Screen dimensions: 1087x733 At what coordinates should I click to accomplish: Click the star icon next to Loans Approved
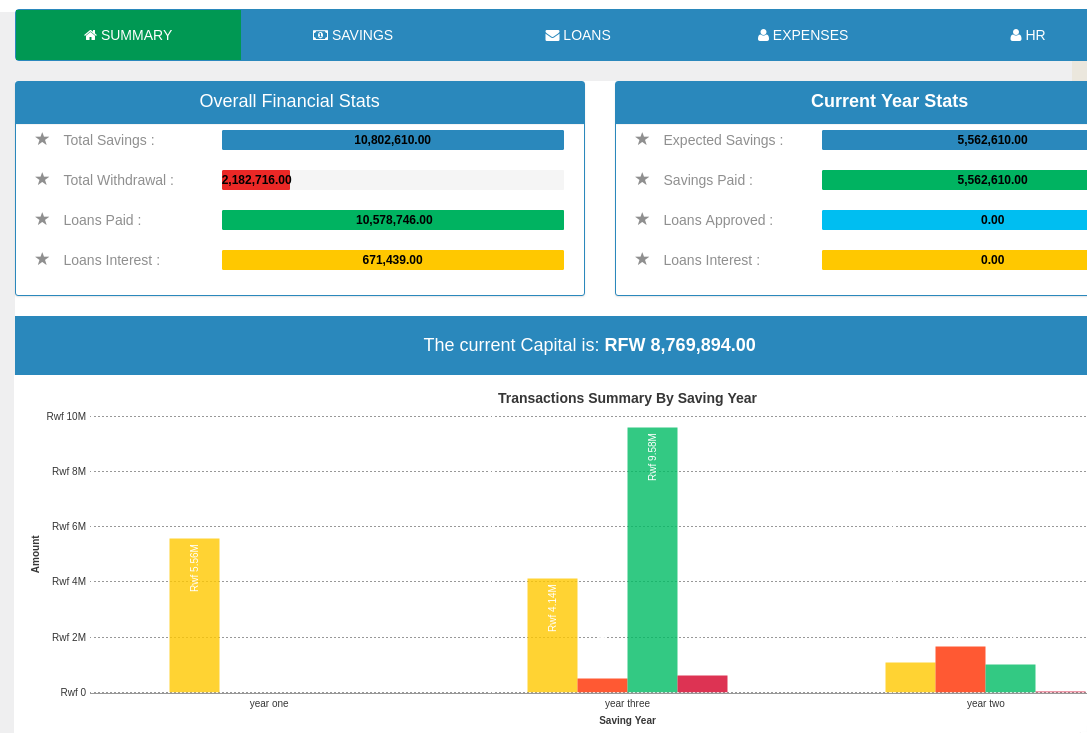pos(642,220)
